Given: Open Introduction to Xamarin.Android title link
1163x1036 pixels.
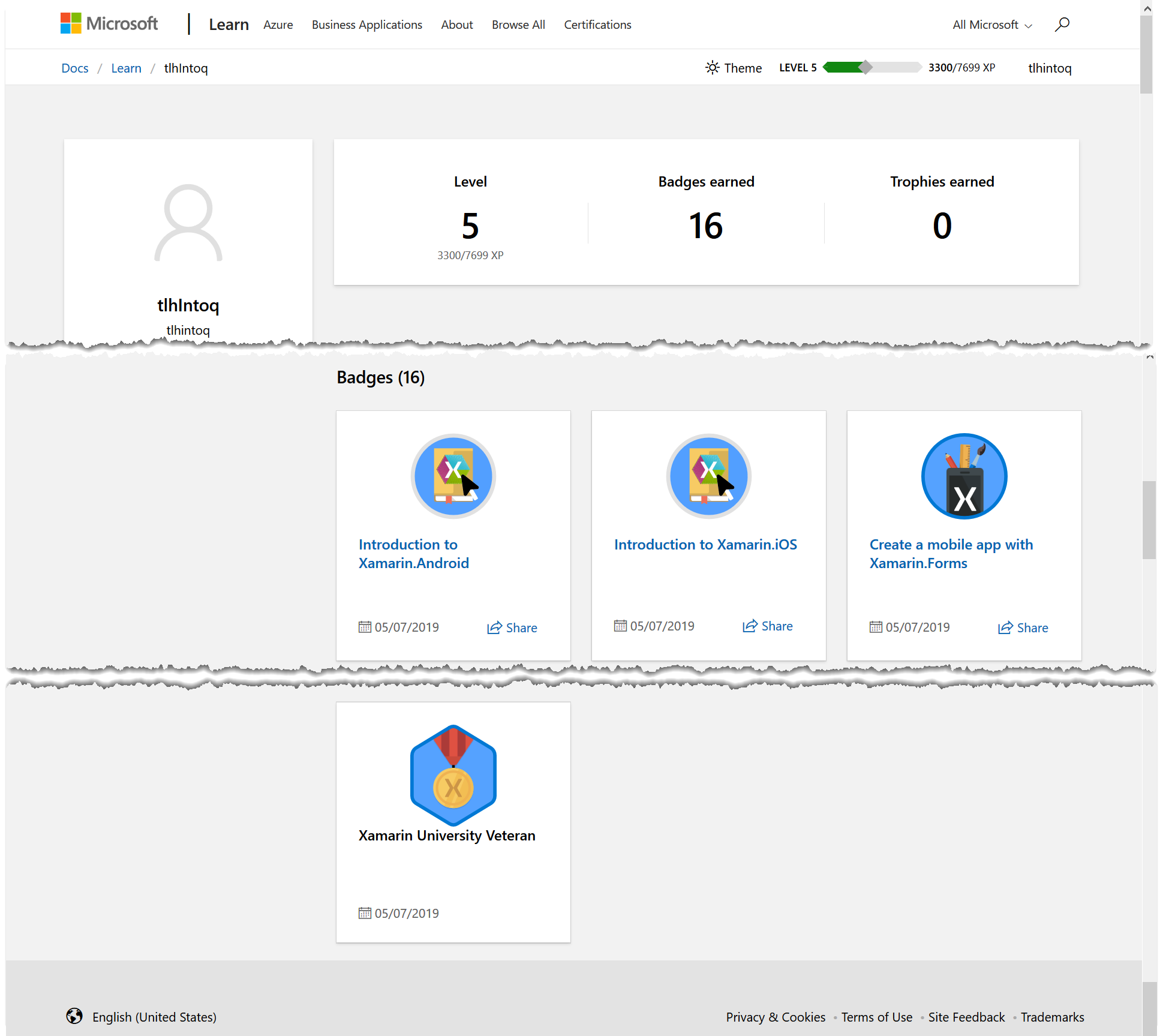Looking at the screenshot, I should coord(414,554).
